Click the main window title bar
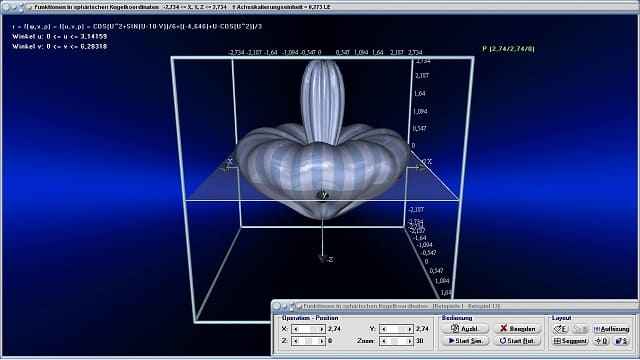This screenshot has width=640, height=360. (320, 7)
